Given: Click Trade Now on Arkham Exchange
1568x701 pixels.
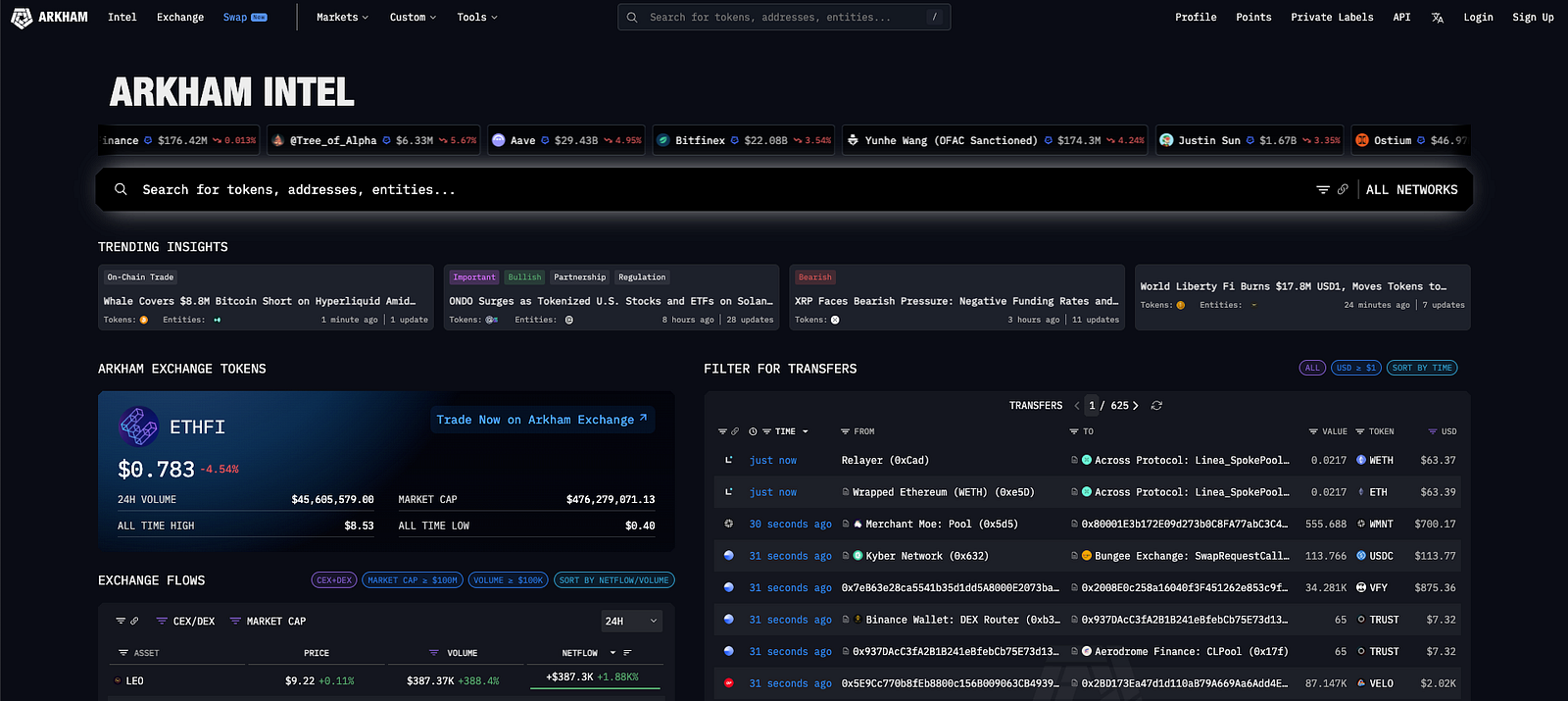Looking at the screenshot, I should (x=542, y=420).
